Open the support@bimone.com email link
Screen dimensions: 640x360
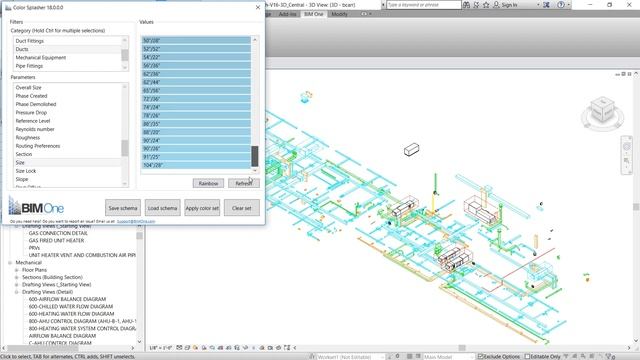tap(136, 221)
